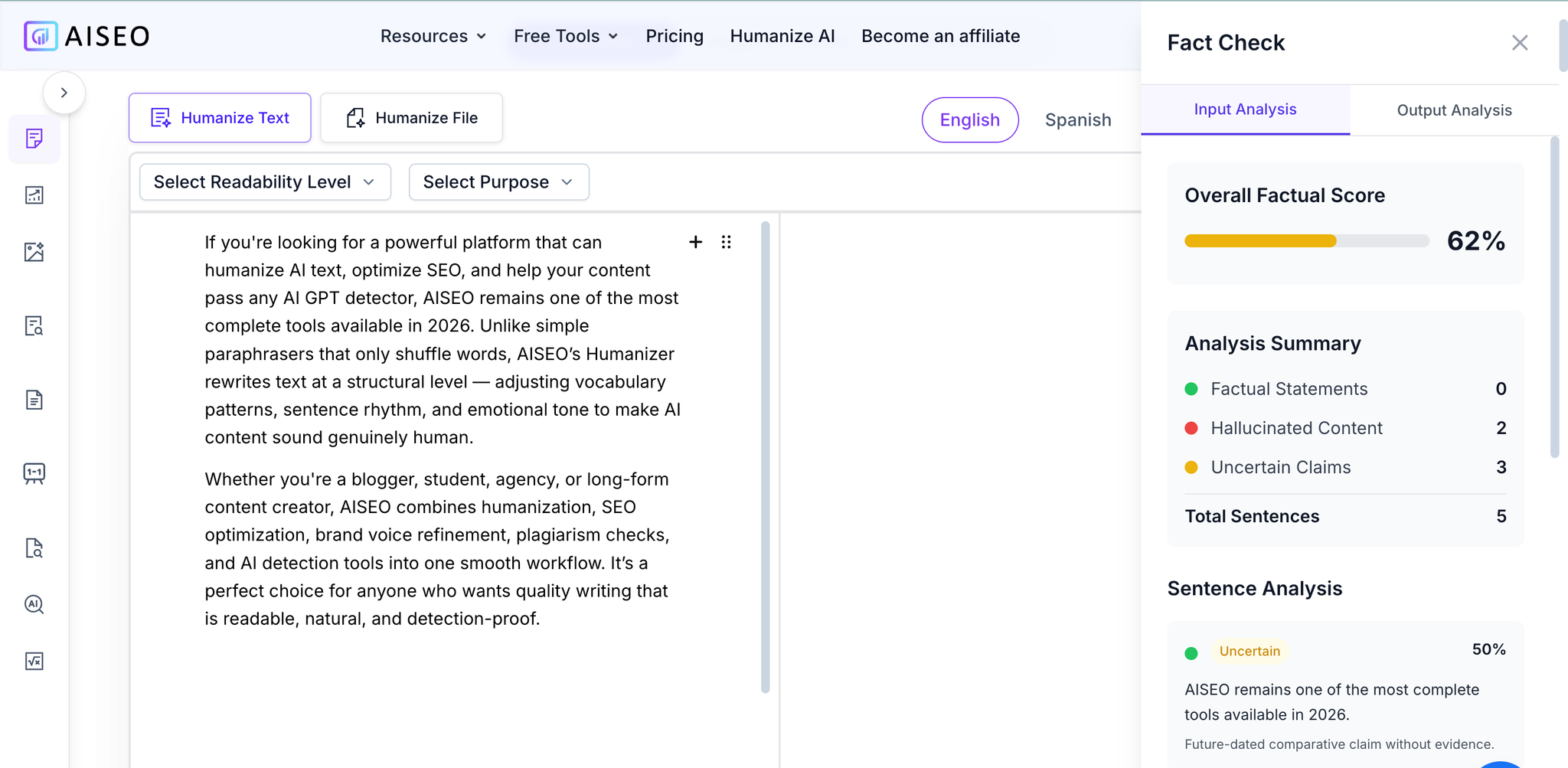Go to the Pricing page
The image size is (1568, 768).
click(x=675, y=36)
